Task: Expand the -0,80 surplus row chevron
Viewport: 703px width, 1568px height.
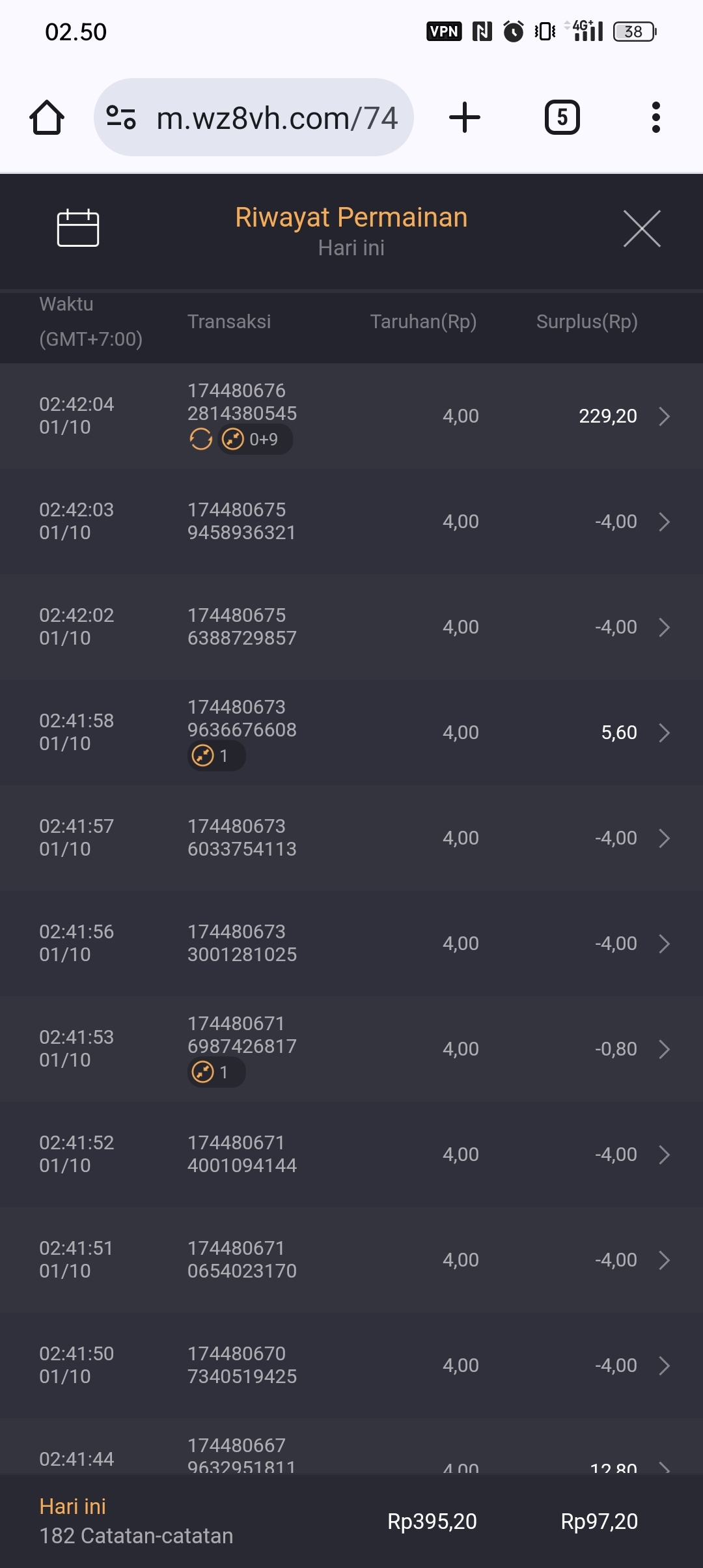Action: point(664,1049)
